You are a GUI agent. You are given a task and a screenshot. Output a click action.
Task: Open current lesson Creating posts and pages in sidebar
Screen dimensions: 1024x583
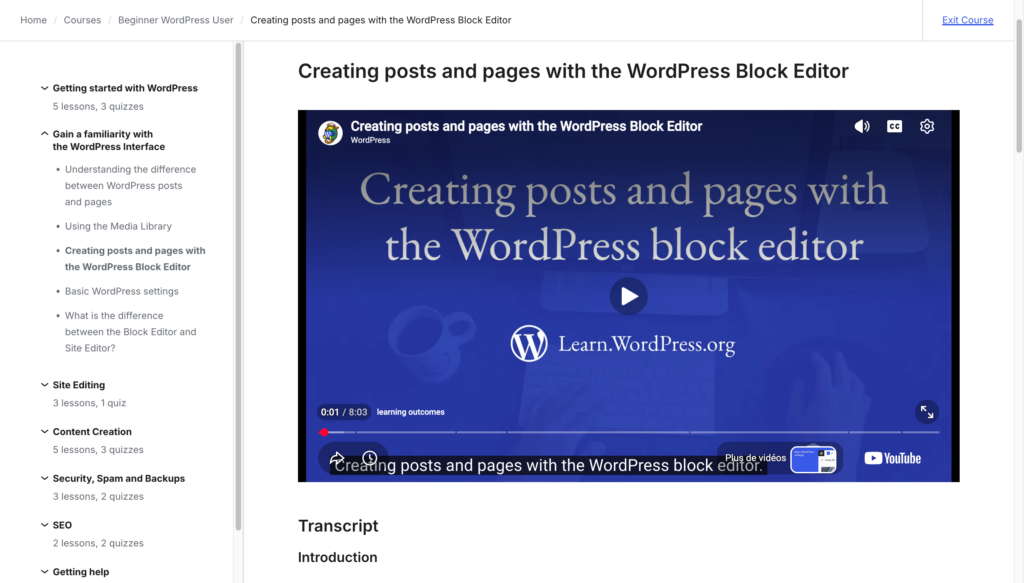[135, 259]
